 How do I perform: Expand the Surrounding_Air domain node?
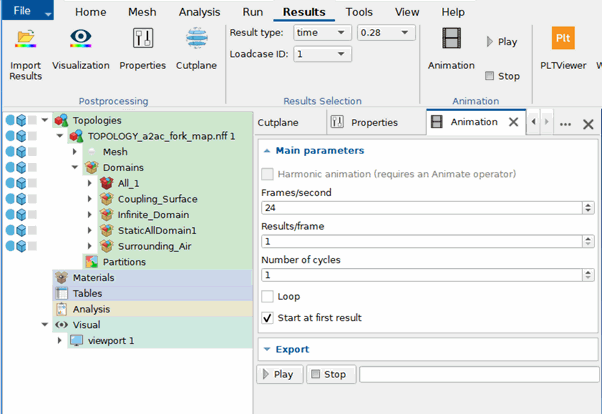click(89, 246)
